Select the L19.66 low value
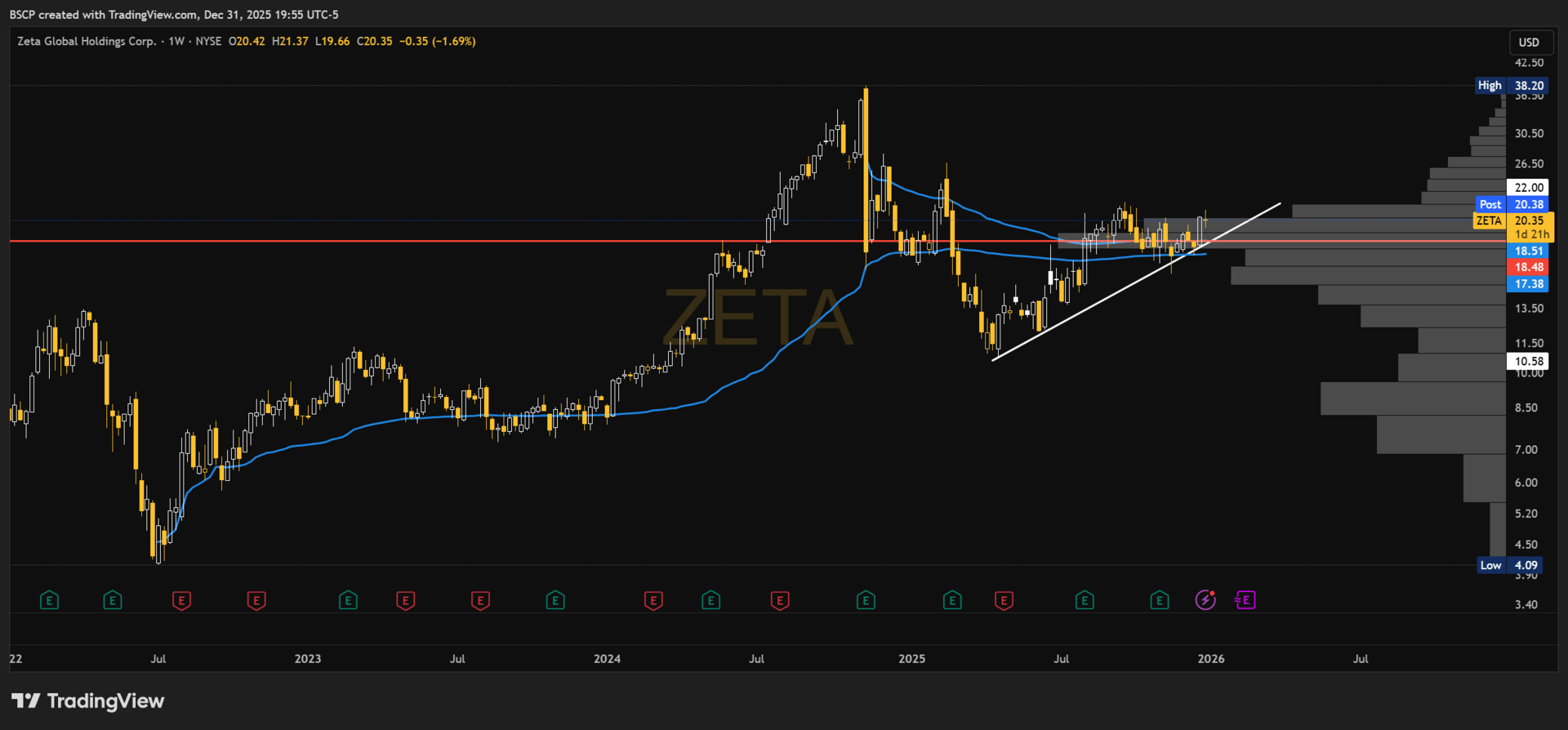1568x730 pixels. point(332,41)
